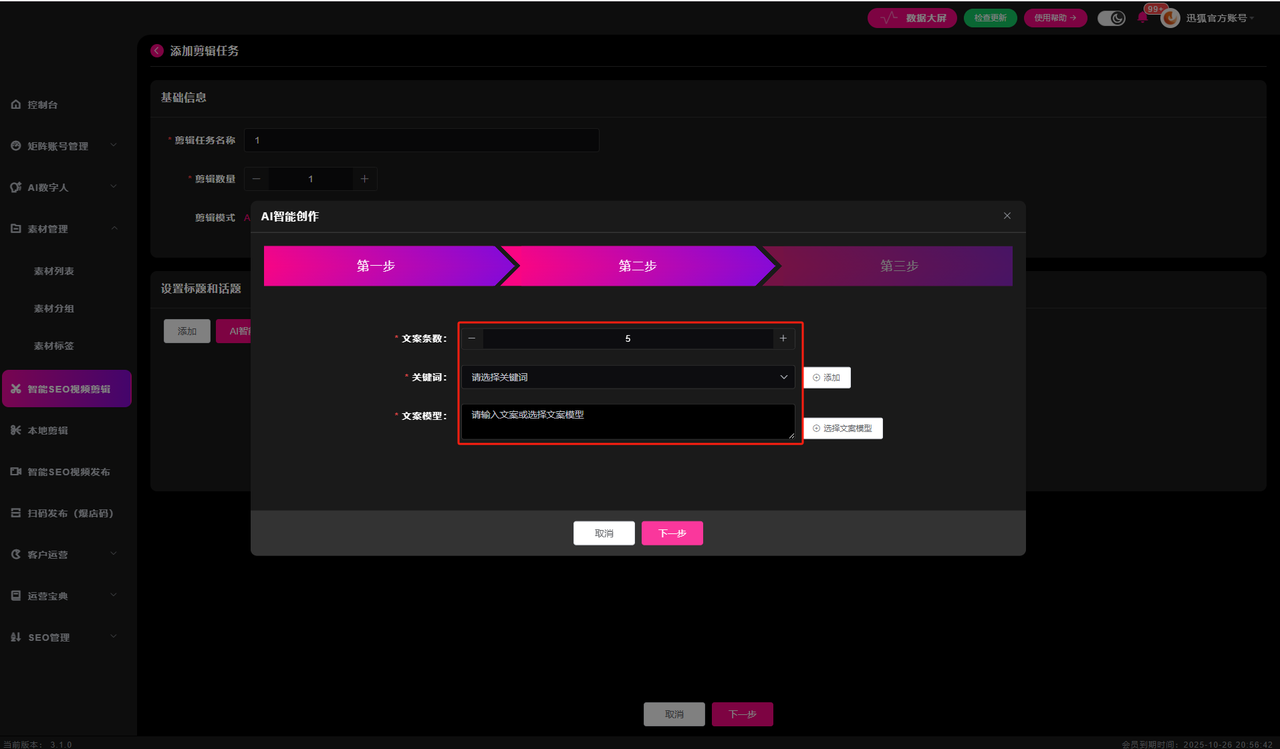The height and width of the screenshot is (749, 1280).
Task: Click the notification bell icon
Action: [1142, 18]
